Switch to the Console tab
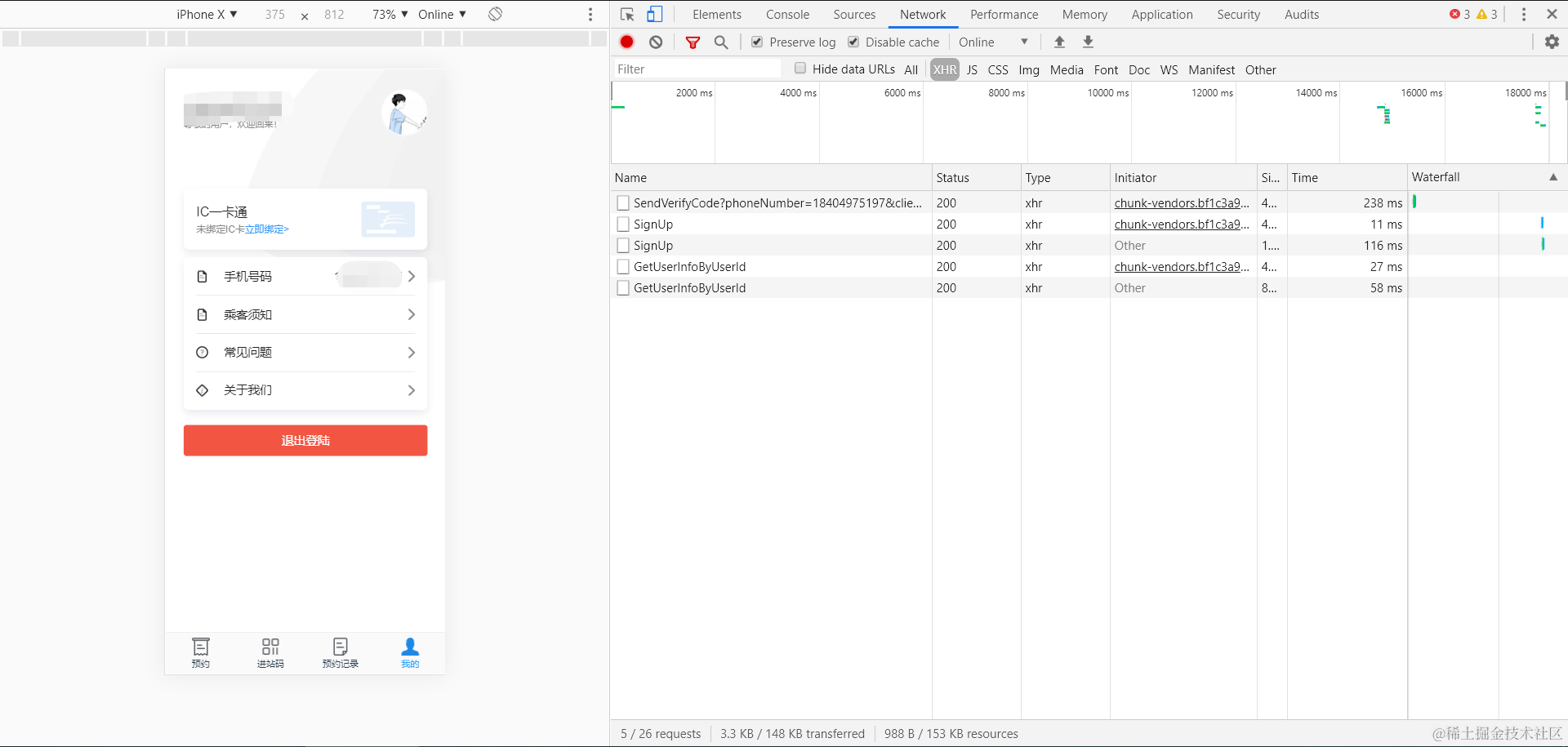The width and height of the screenshot is (1568, 747). 787,15
